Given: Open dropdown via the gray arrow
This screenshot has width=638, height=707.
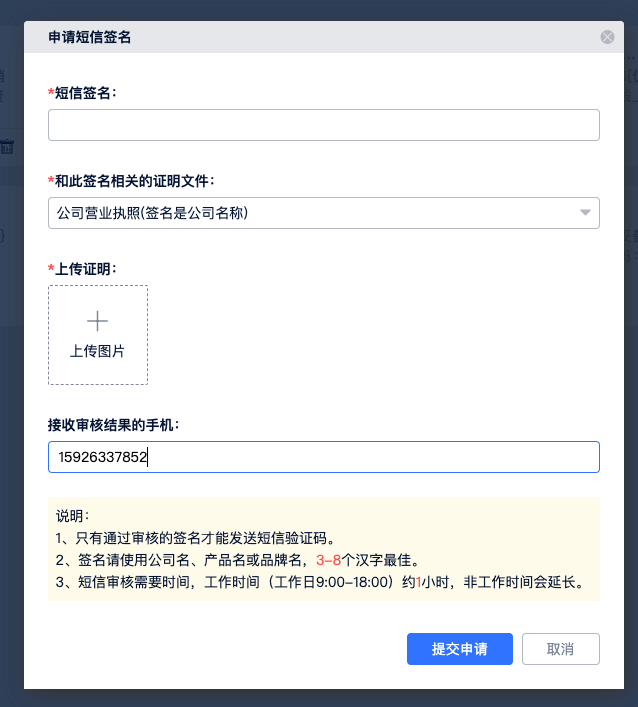Looking at the screenshot, I should (585, 213).
